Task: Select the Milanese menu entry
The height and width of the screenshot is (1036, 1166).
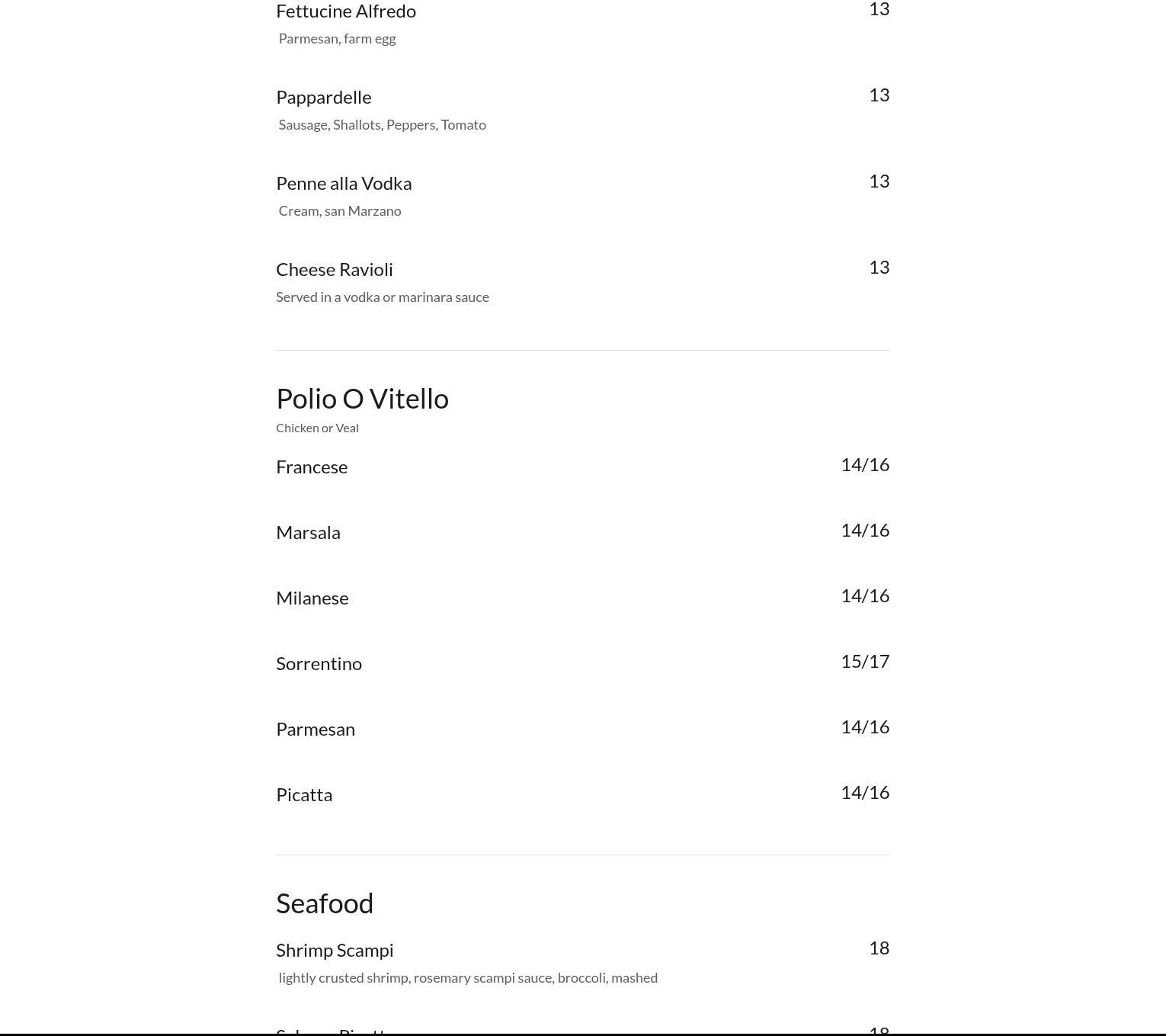Action: [312, 598]
